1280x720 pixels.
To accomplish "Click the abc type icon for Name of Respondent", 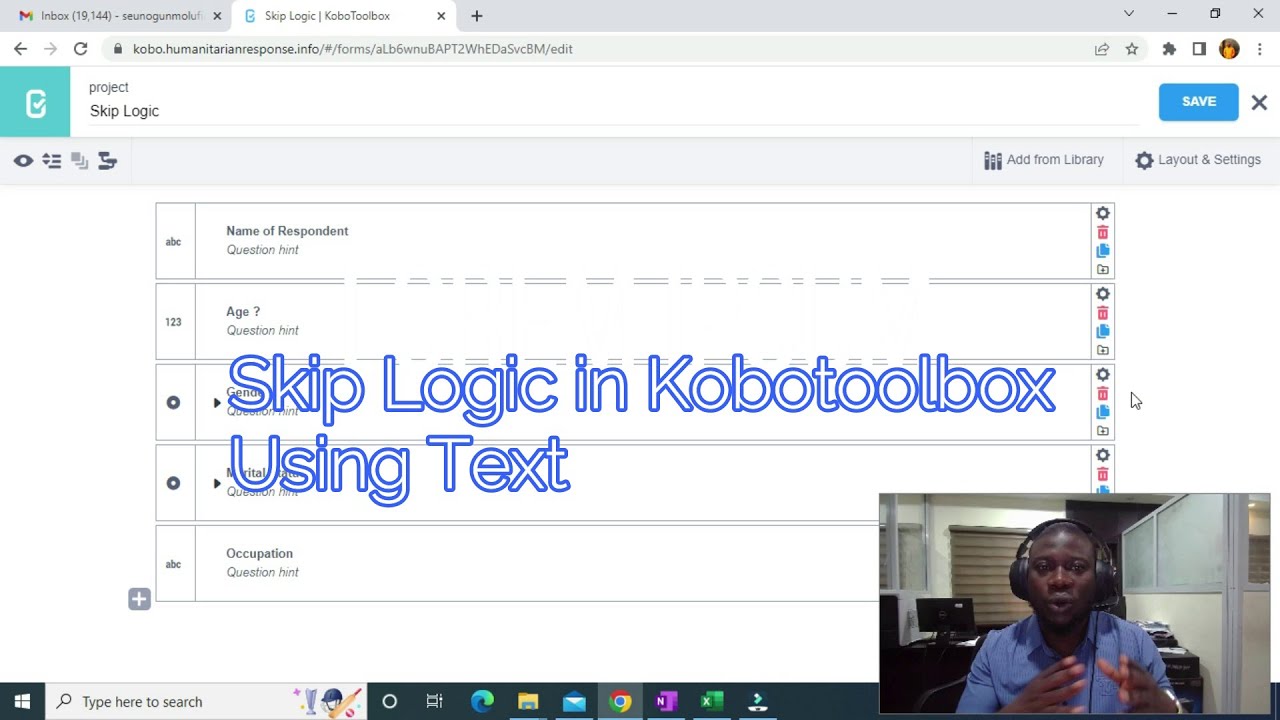I will coord(174,242).
